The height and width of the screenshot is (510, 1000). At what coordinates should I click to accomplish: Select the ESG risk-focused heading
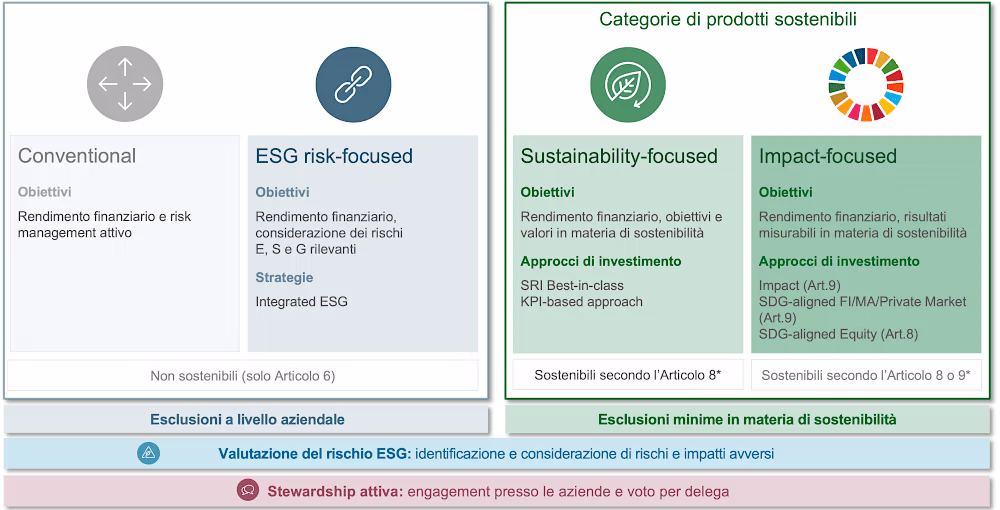click(x=334, y=156)
